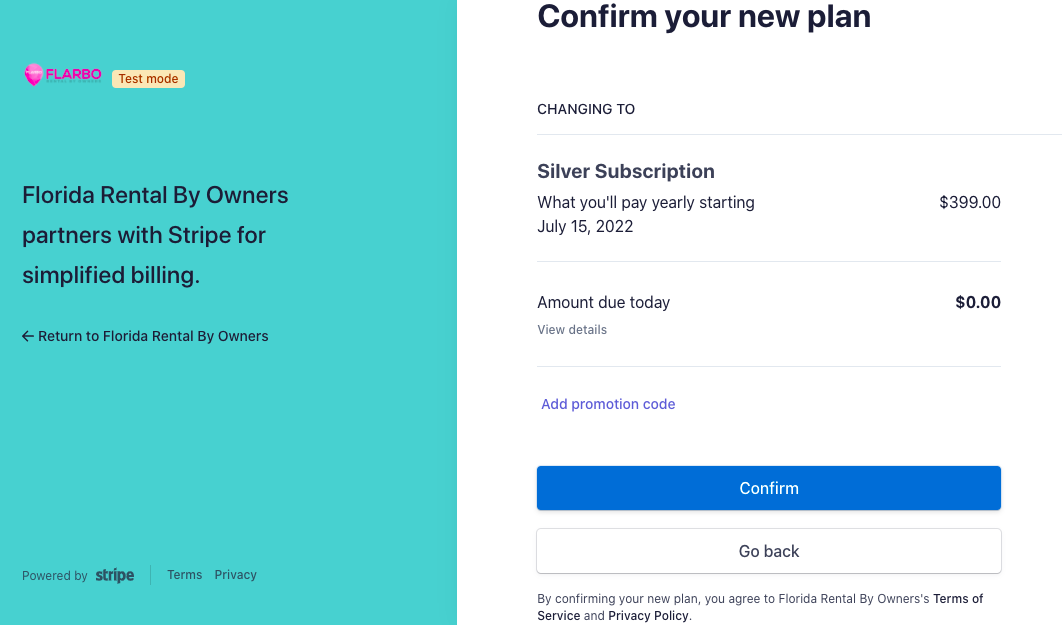This screenshot has height=625, width=1062.
Task: Click the pink Flarbo balloon logo
Action: click(x=31, y=74)
